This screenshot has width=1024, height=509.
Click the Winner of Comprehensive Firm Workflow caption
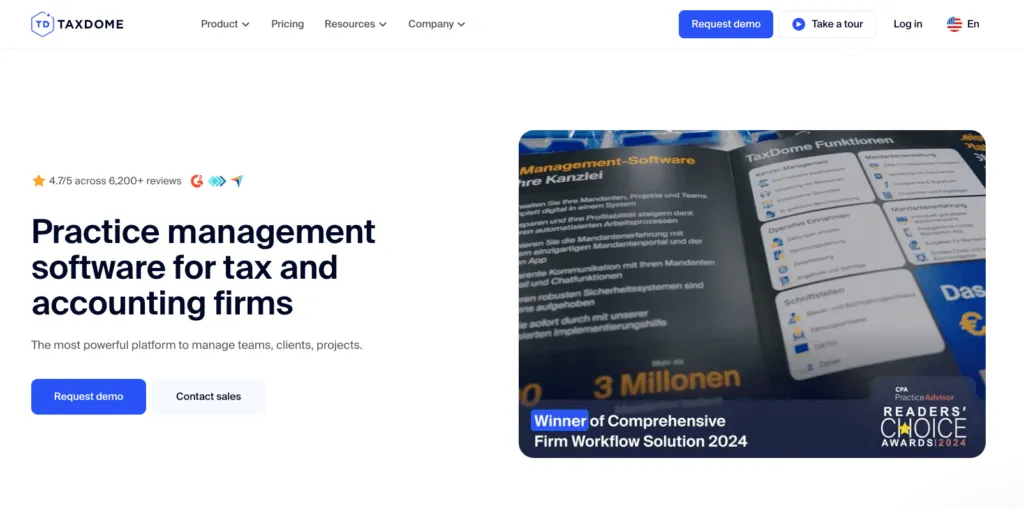(x=641, y=431)
